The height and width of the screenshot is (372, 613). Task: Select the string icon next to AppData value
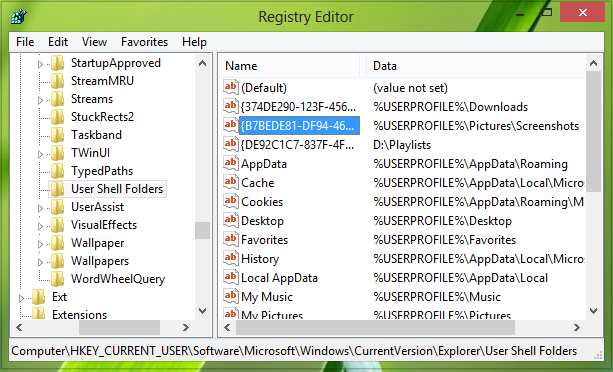(x=231, y=163)
